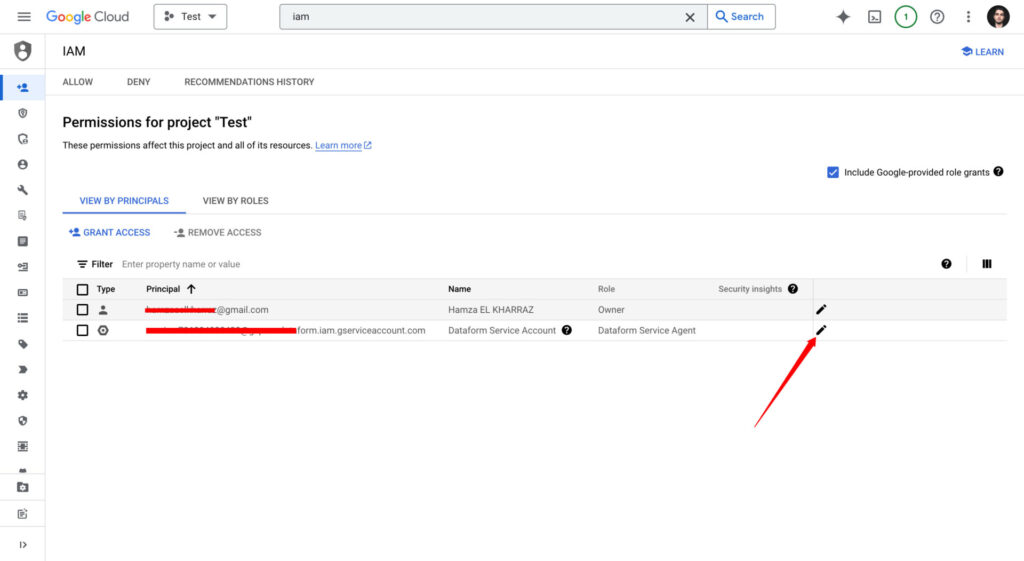Open the Deny tab
The width and height of the screenshot is (1024, 561).
tap(138, 82)
